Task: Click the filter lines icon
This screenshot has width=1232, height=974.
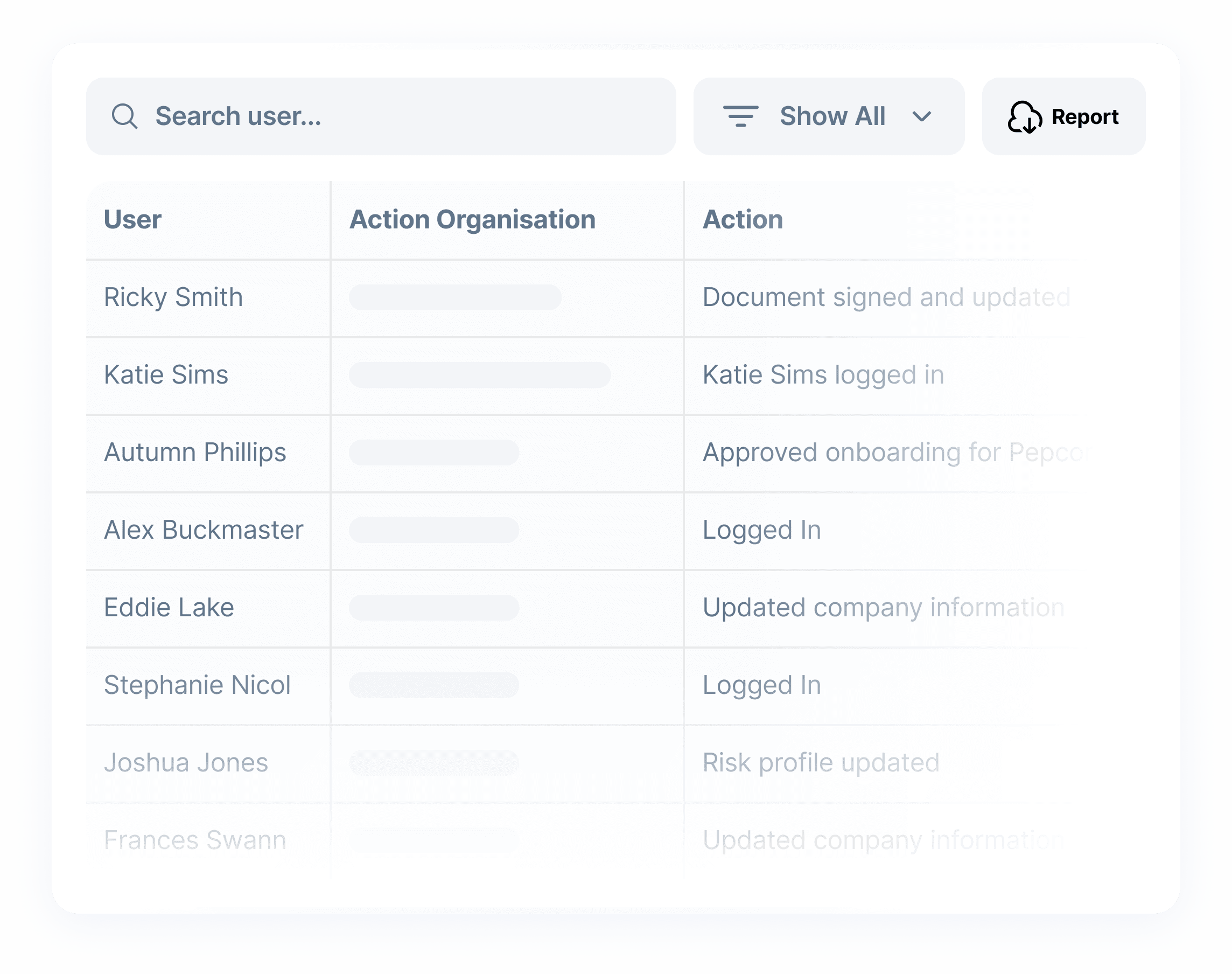Action: (740, 116)
